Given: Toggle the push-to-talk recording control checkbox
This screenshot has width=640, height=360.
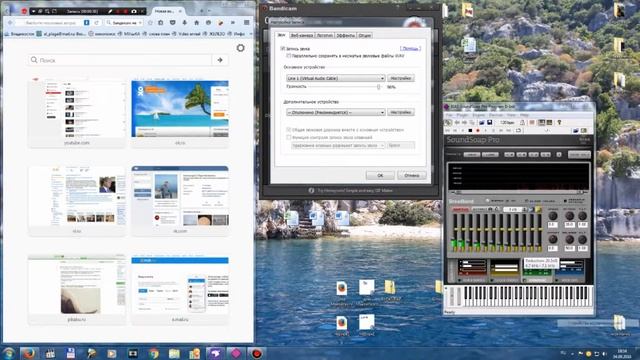Looking at the screenshot, I should pos(289,138).
